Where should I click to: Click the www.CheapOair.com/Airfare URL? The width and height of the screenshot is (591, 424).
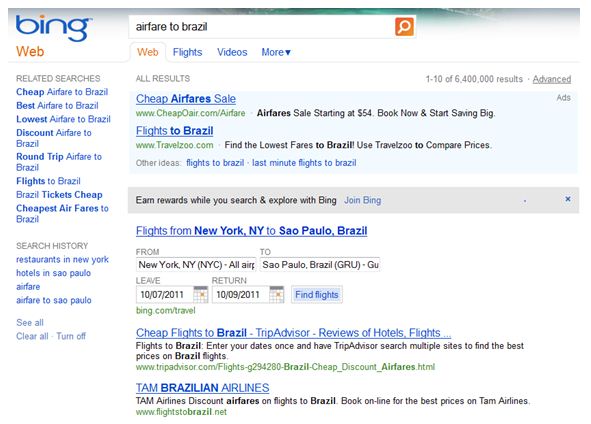pos(190,113)
